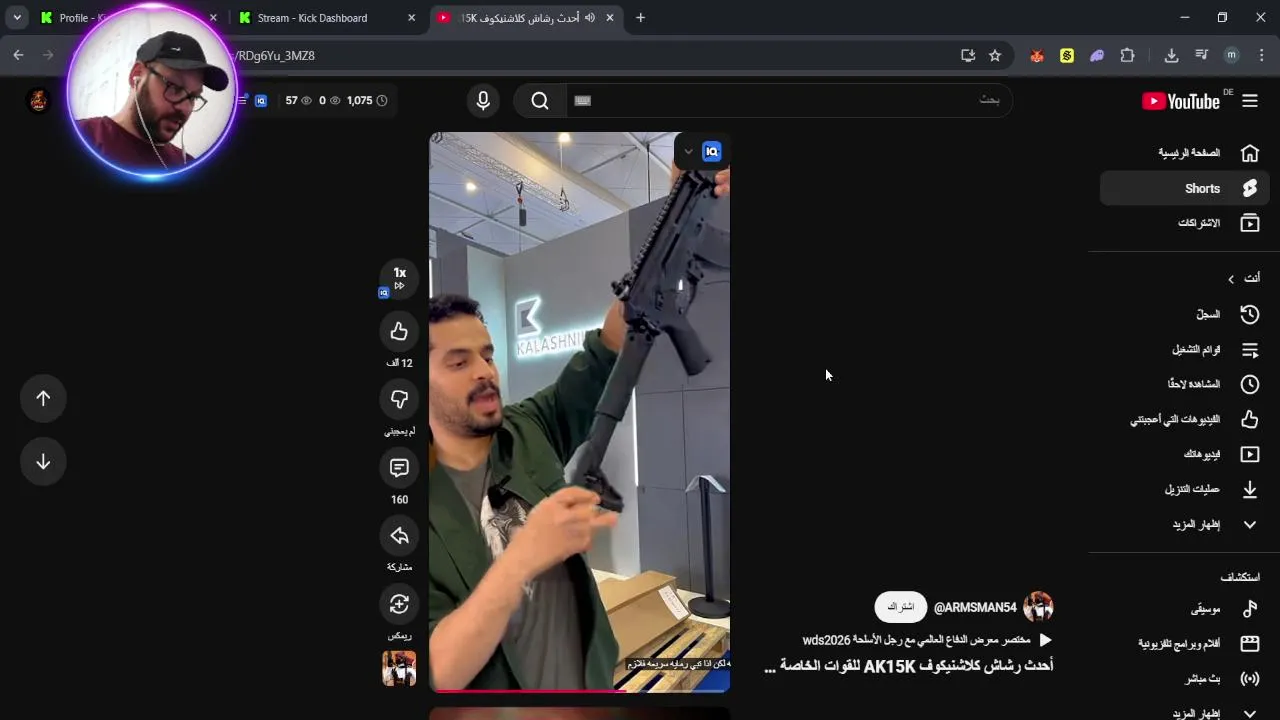The image size is (1280, 720).
Task: Expand 'Show more' under the You section
Action: pos(1185,524)
